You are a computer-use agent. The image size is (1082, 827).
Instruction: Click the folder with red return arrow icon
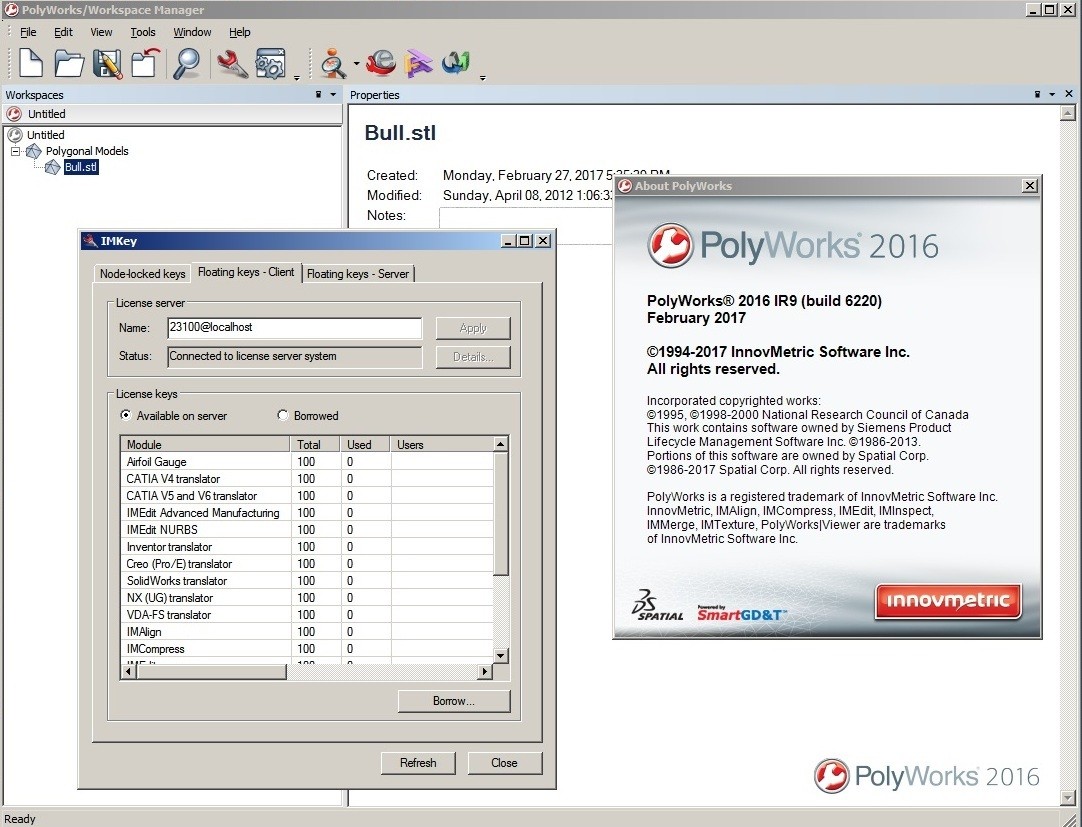[x=146, y=63]
